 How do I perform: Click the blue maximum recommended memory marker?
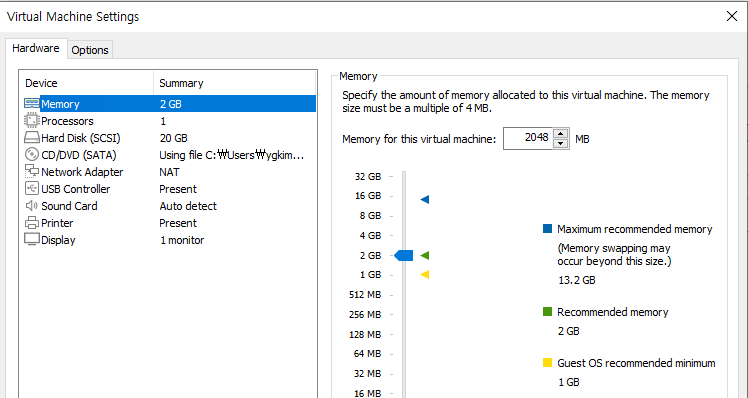tap(425, 199)
